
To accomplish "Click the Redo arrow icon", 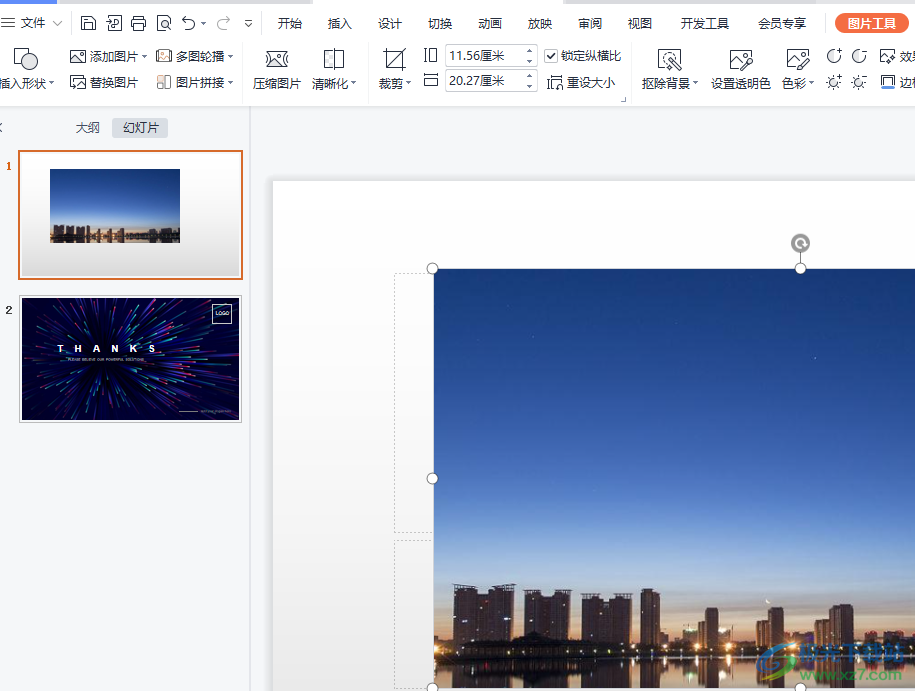I will pos(223,23).
